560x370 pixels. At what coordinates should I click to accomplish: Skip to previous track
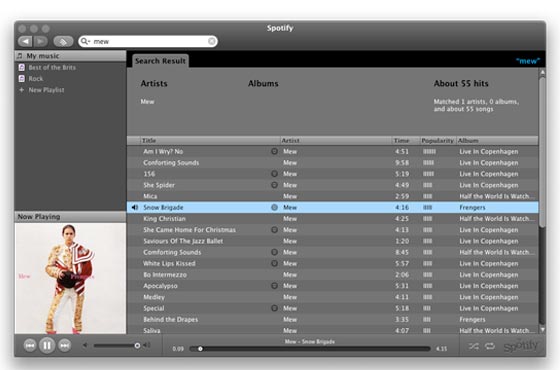coord(30,345)
